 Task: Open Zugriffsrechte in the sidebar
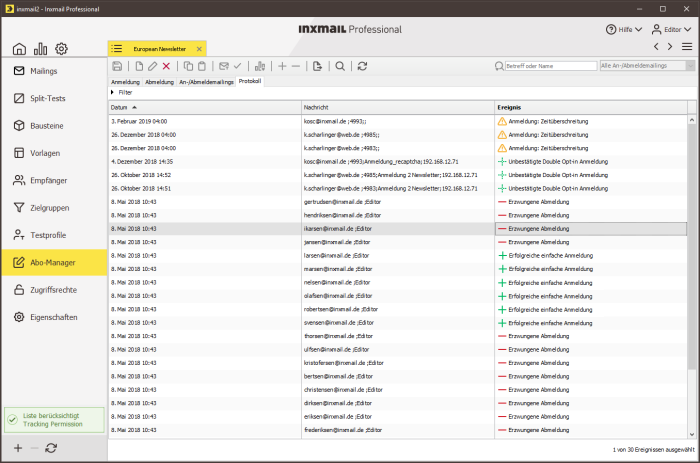point(54,290)
